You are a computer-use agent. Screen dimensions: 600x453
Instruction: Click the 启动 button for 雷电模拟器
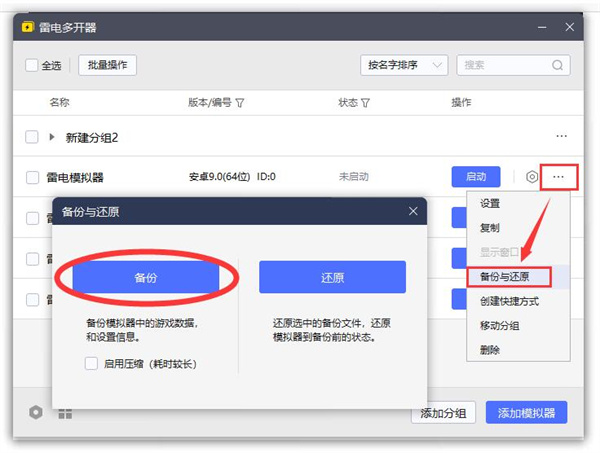click(476, 177)
